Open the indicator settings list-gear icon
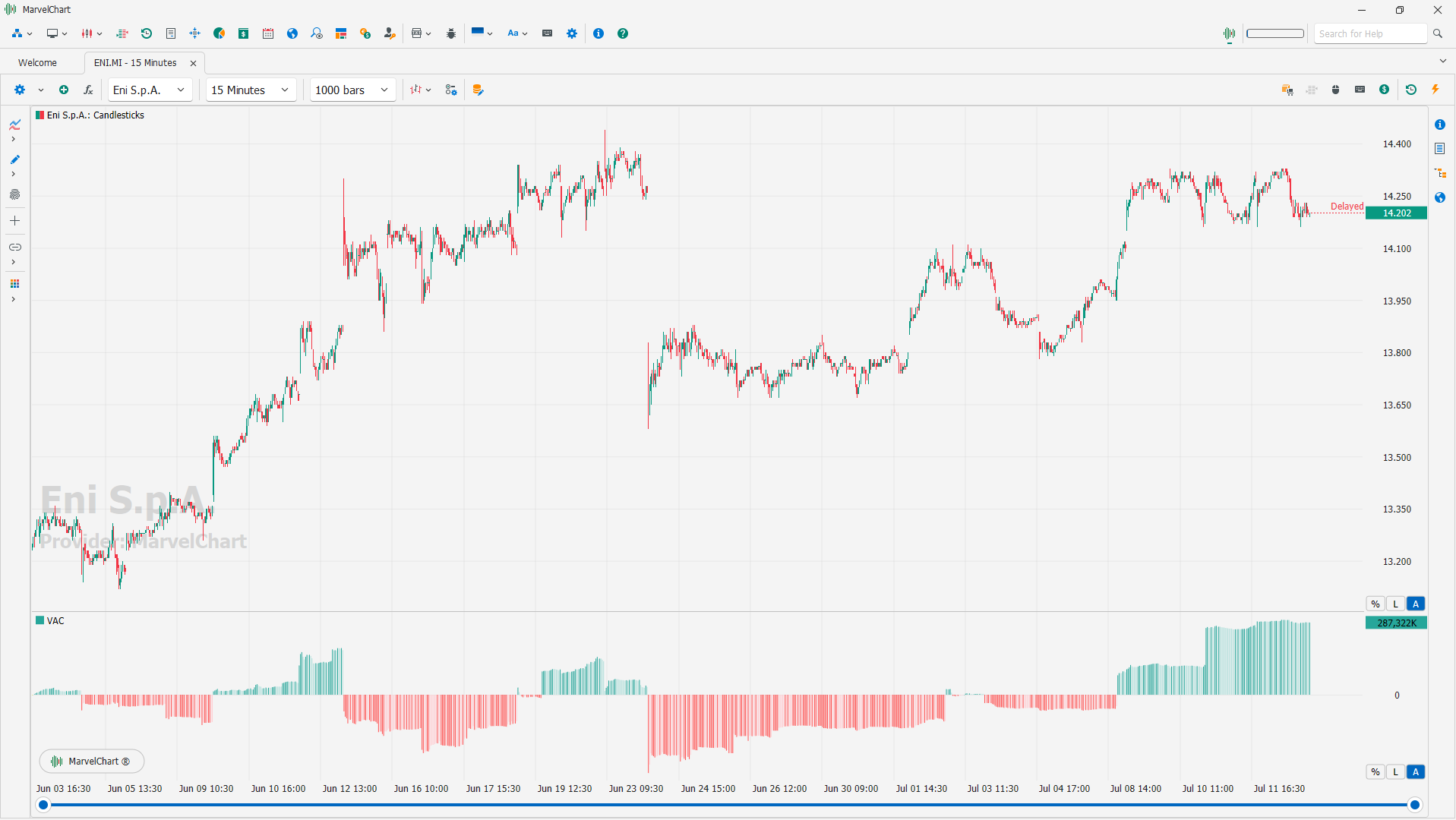 click(x=451, y=90)
